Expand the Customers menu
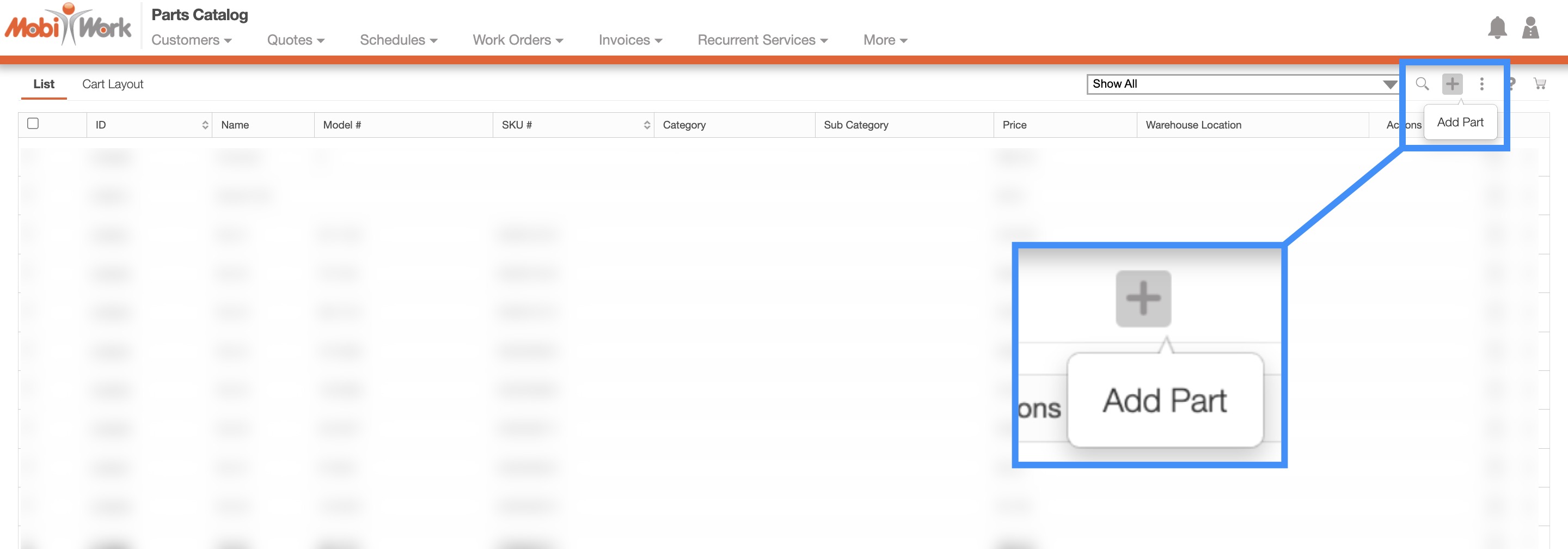The image size is (1568, 549). [x=191, y=40]
